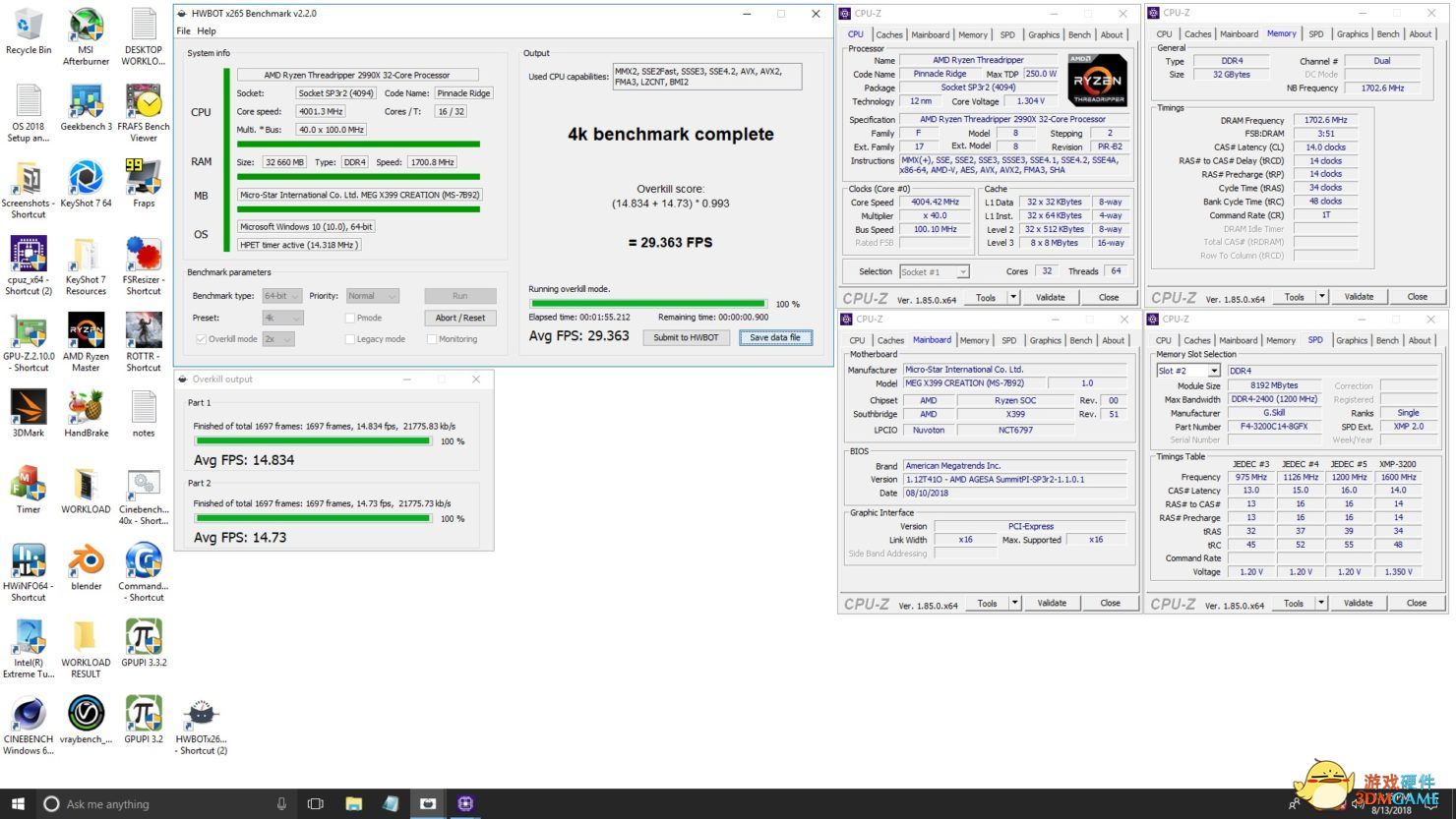Select the Fraps desktop icon
The image size is (1456, 819).
click(x=144, y=184)
